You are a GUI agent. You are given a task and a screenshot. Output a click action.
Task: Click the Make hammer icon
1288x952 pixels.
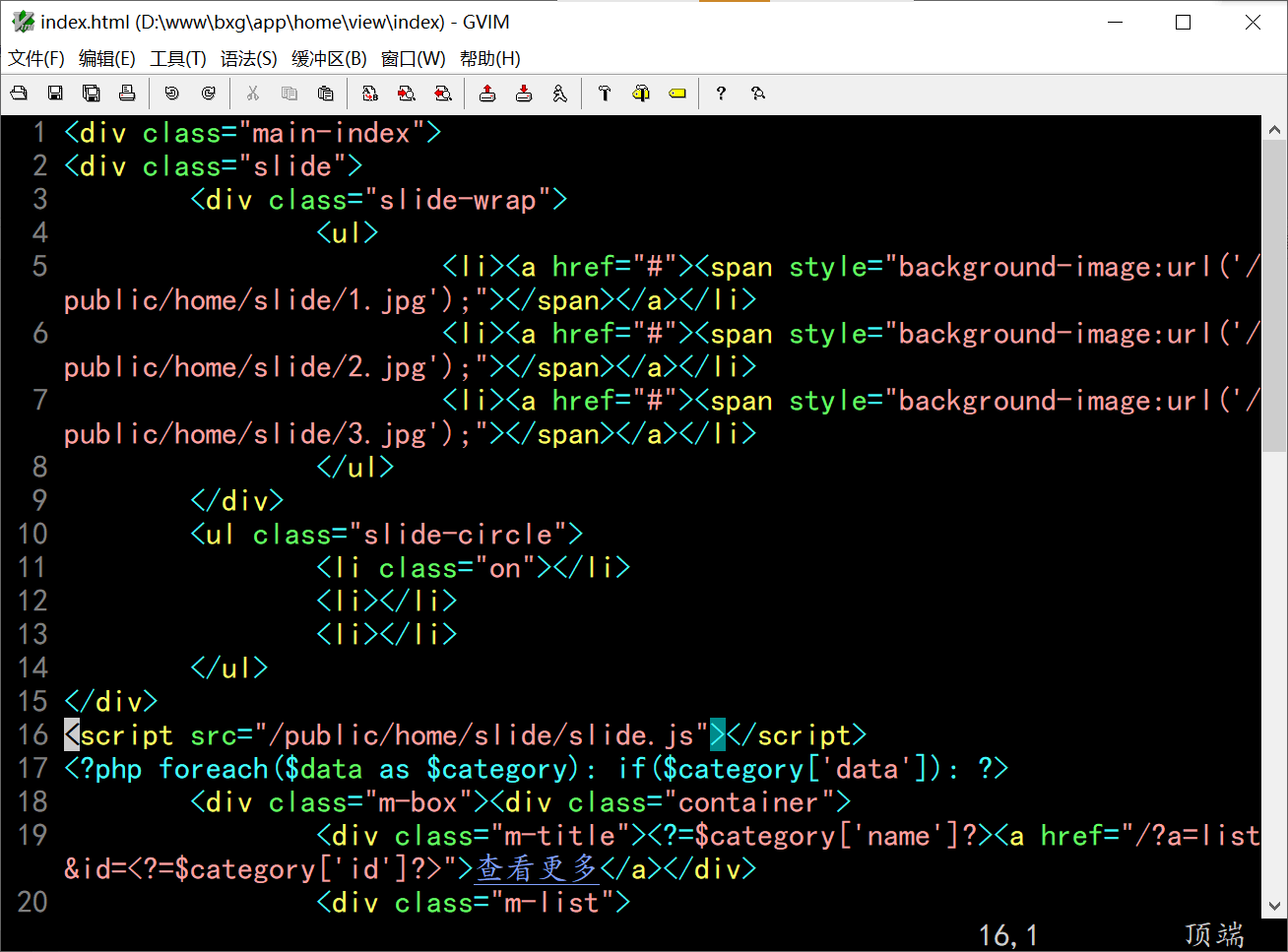coord(605,94)
